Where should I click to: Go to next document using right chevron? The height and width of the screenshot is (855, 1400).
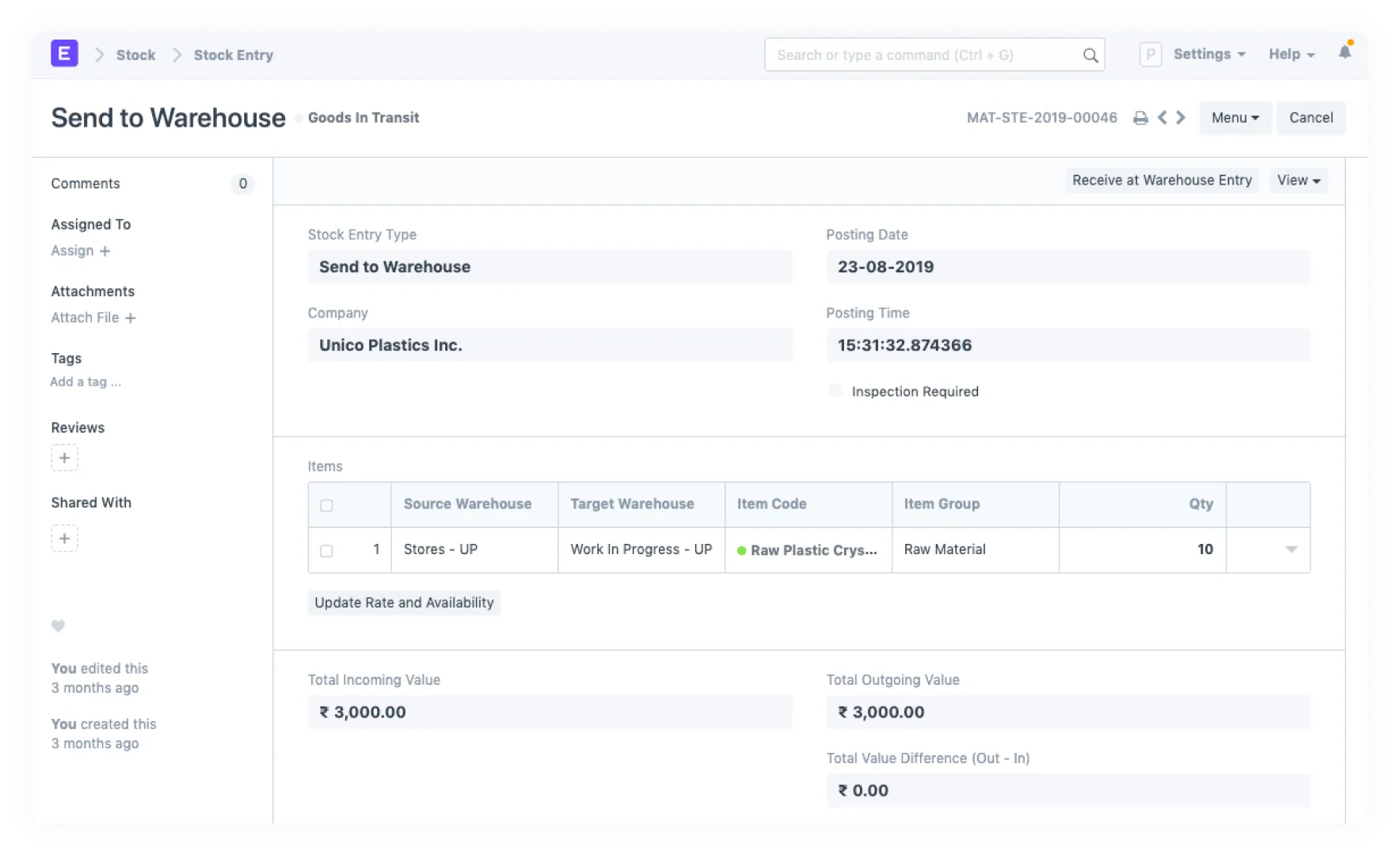tap(1181, 118)
